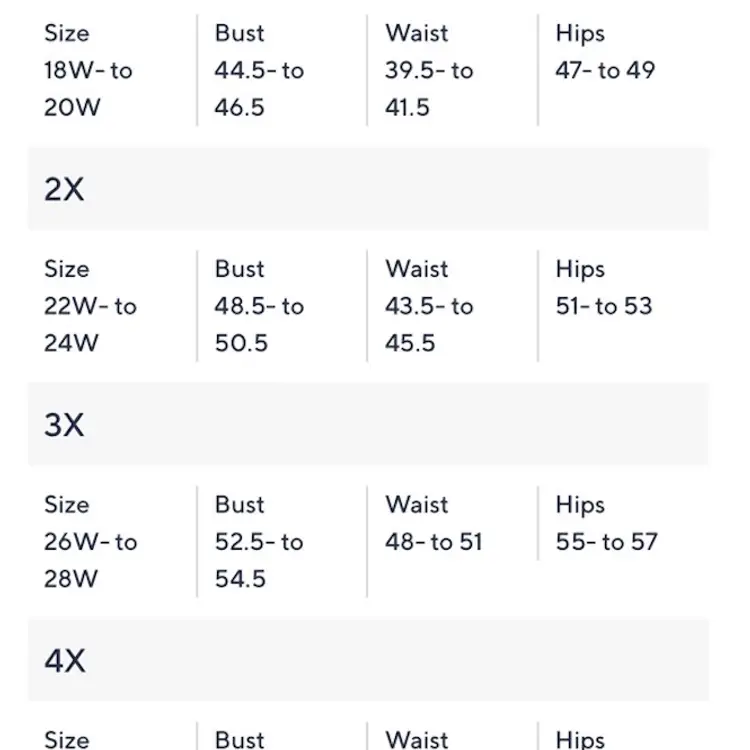This screenshot has width=750, height=750.
Task: Click the Waist label under the 4X header
Action: click(416, 739)
